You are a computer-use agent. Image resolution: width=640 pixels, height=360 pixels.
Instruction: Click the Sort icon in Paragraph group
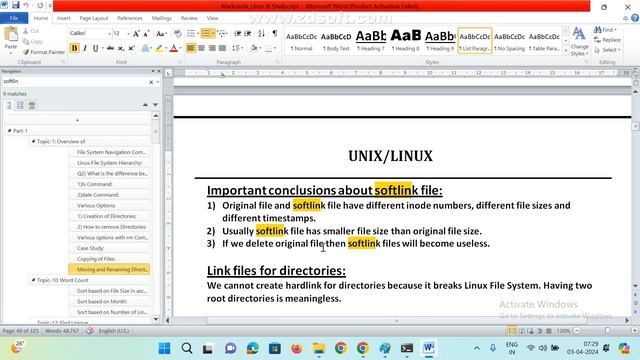coord(261,33)
